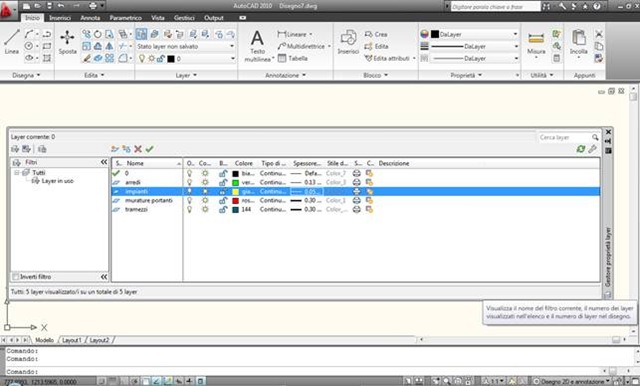Image resolution: width=640 pixels, height=386 pixels.
Task: Open the Layout1 drawing tab
Action: 72,340
